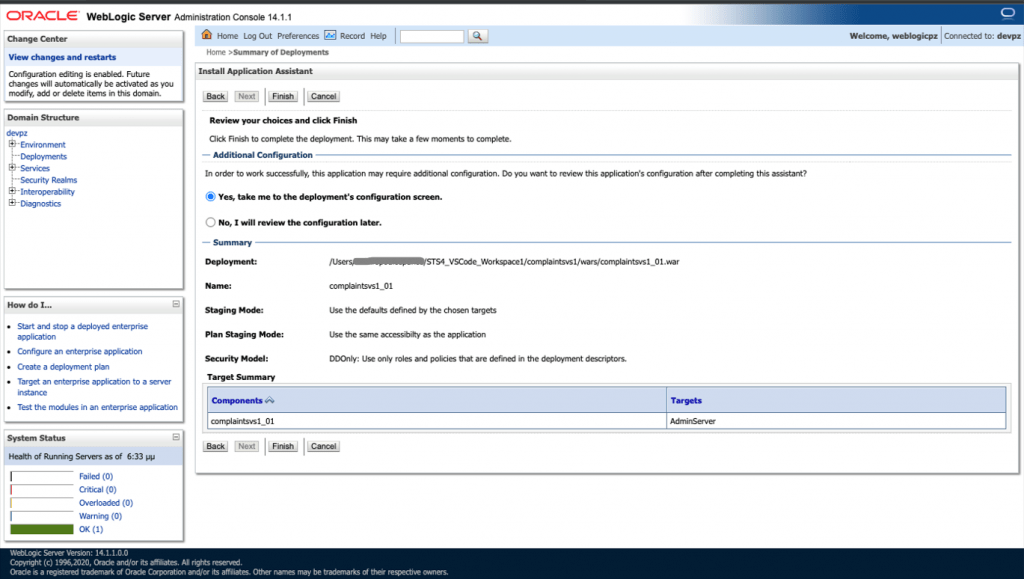1024x579 pixels.
Task: Open Help from the toolbar
Action: click(x=378, y=36)
